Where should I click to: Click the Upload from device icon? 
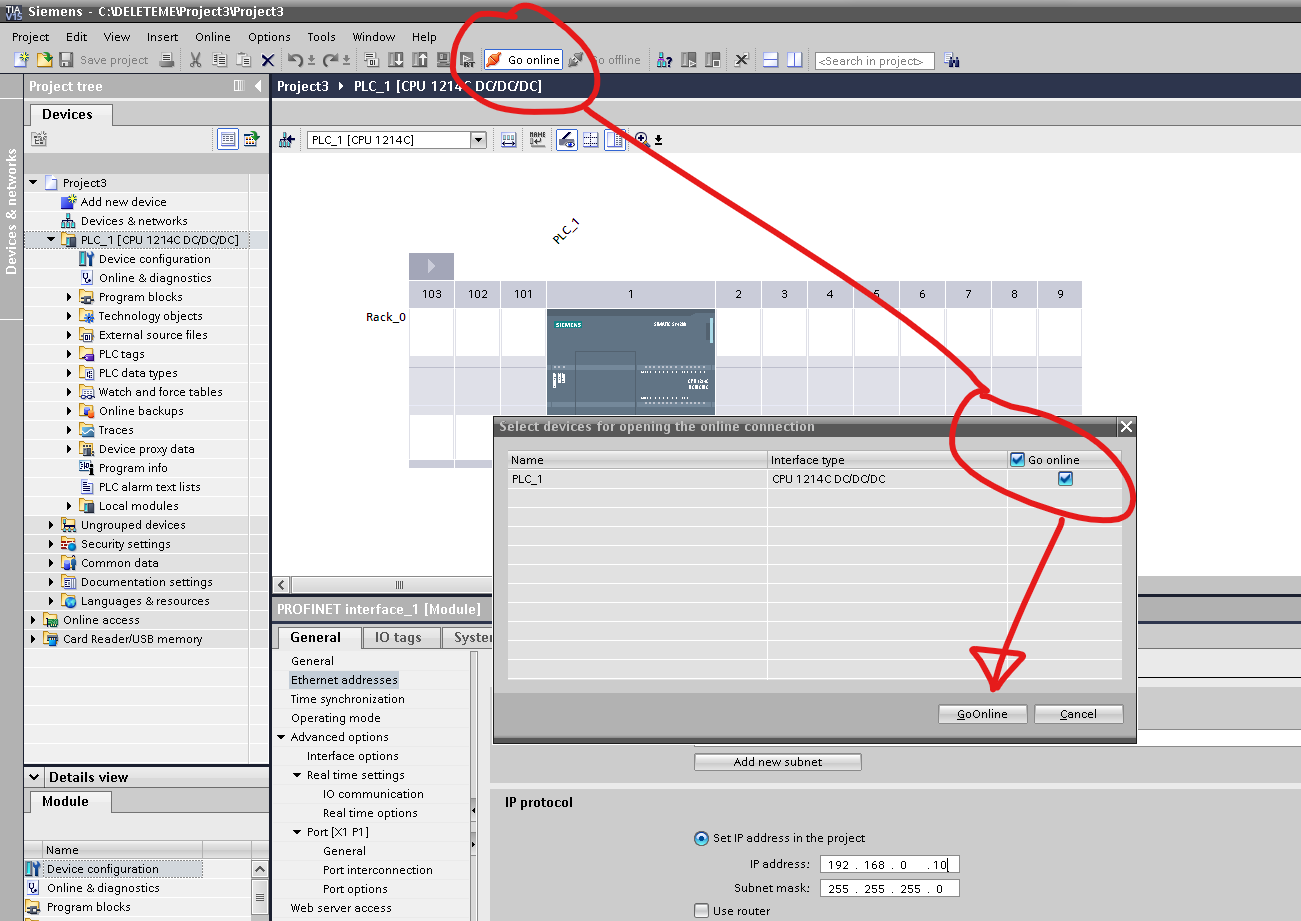(x=419, y=60)
